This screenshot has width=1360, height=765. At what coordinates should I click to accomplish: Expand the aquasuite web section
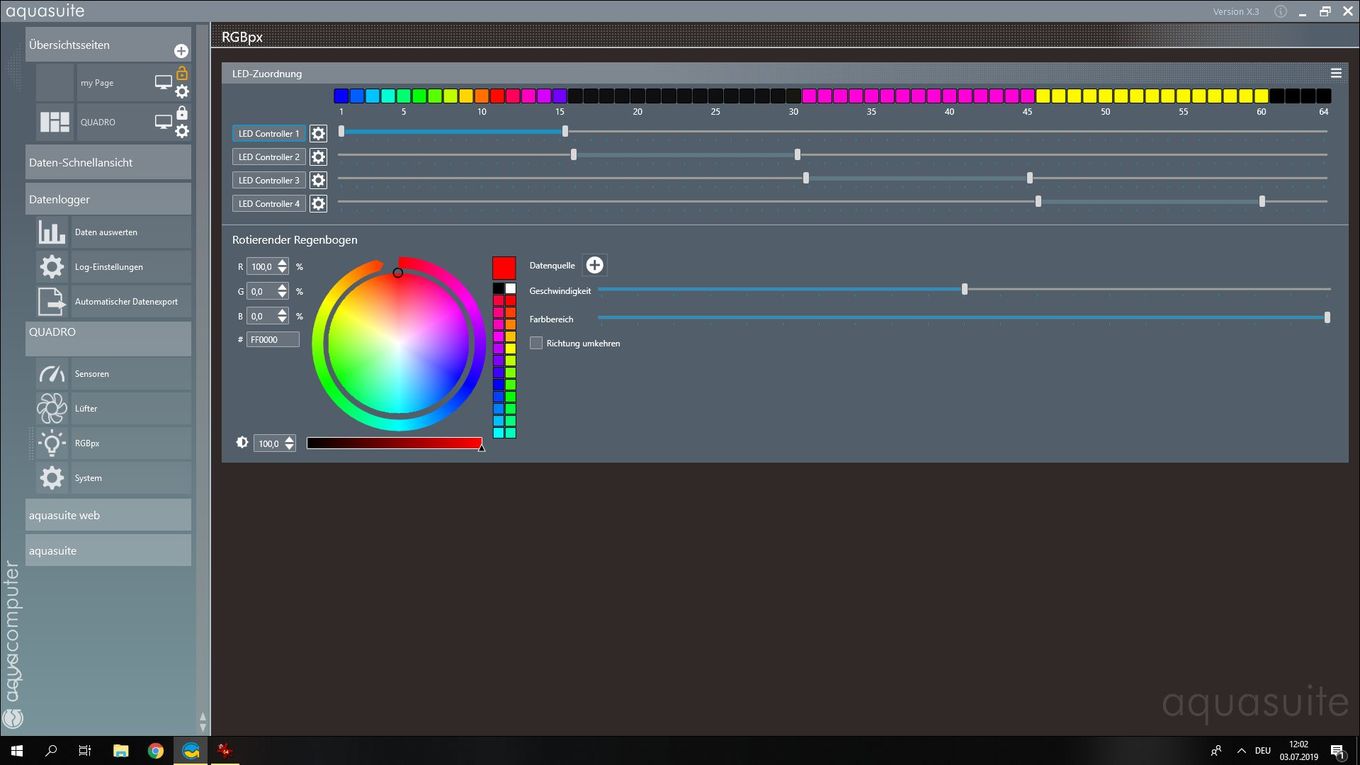point(108,515)
